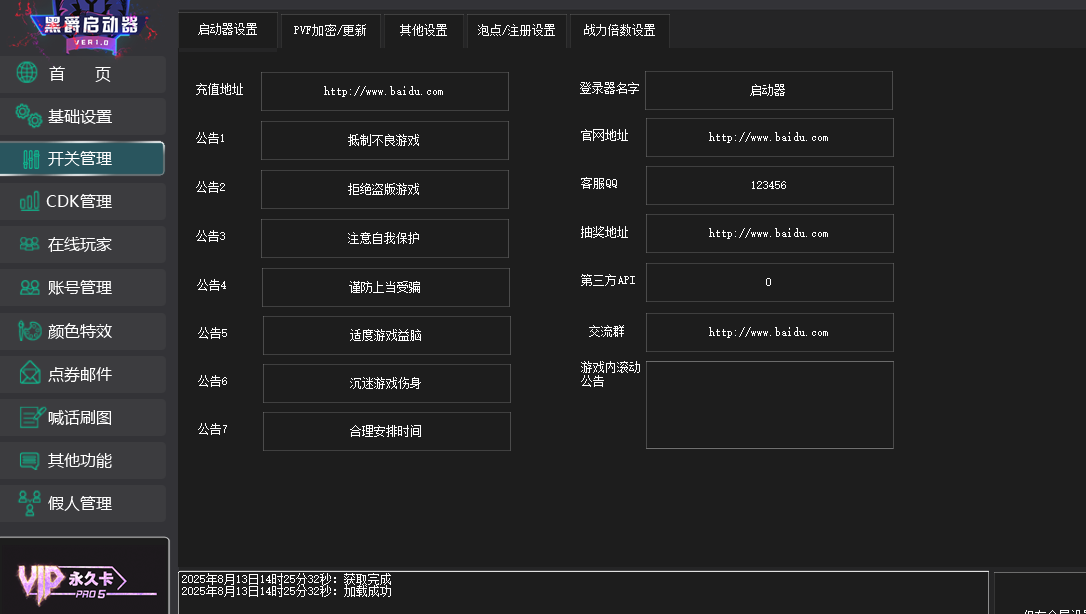Click the sliders icon for 开关管理

point(30,159)
